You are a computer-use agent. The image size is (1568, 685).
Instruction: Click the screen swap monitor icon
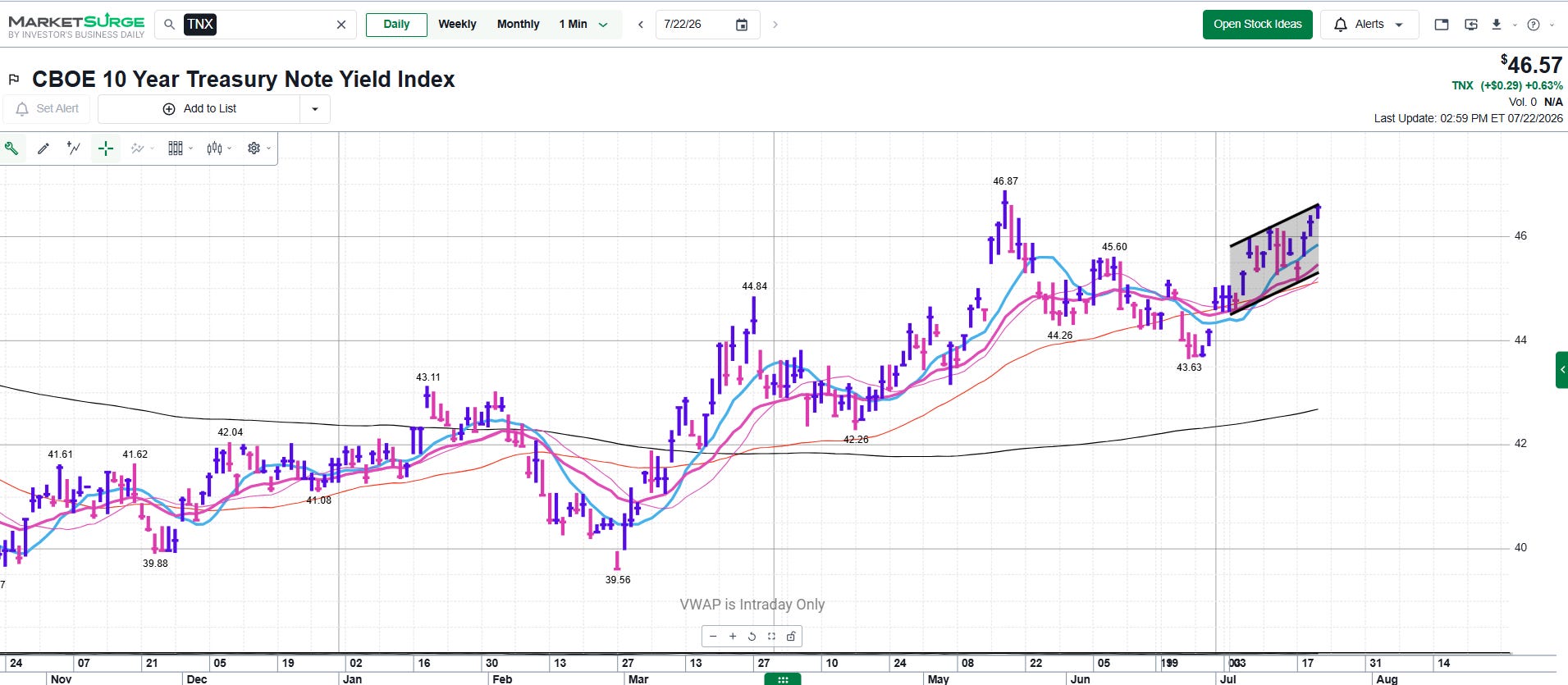[1471, 25]
